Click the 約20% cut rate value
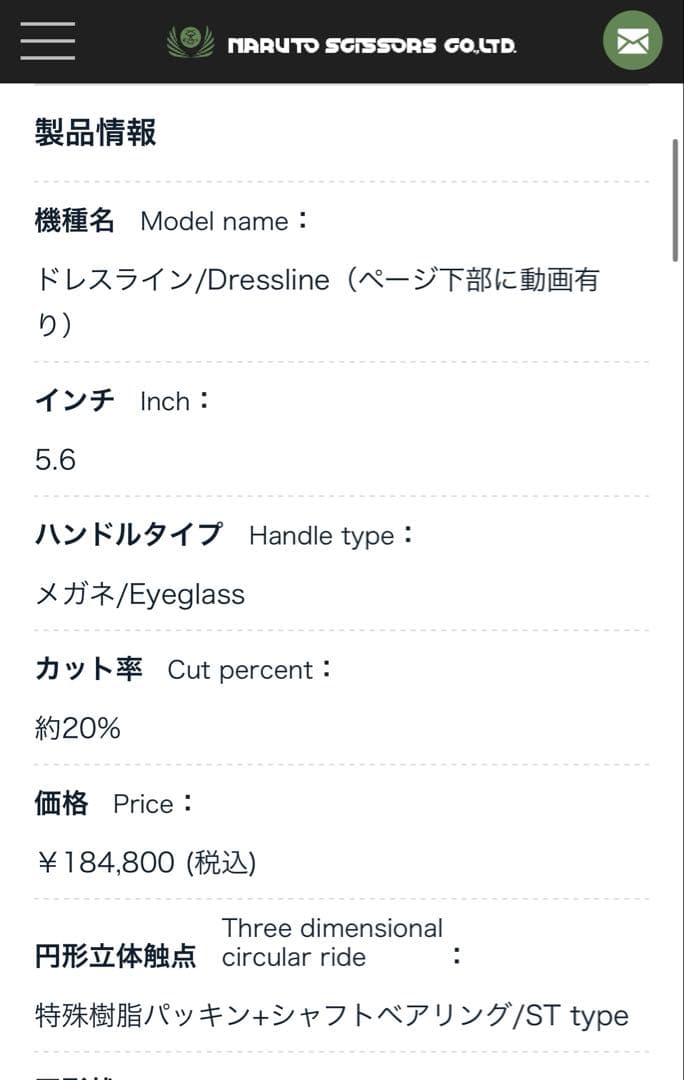The height and width of the screenshot is (1080, 684). 78,729
